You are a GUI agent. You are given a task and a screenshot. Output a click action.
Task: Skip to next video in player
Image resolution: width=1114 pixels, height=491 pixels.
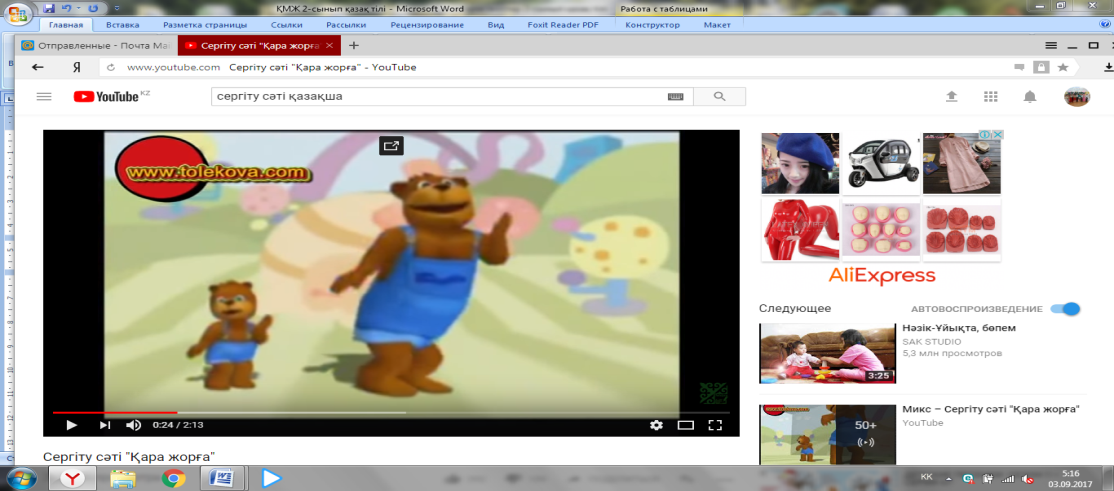coord(105,425)
